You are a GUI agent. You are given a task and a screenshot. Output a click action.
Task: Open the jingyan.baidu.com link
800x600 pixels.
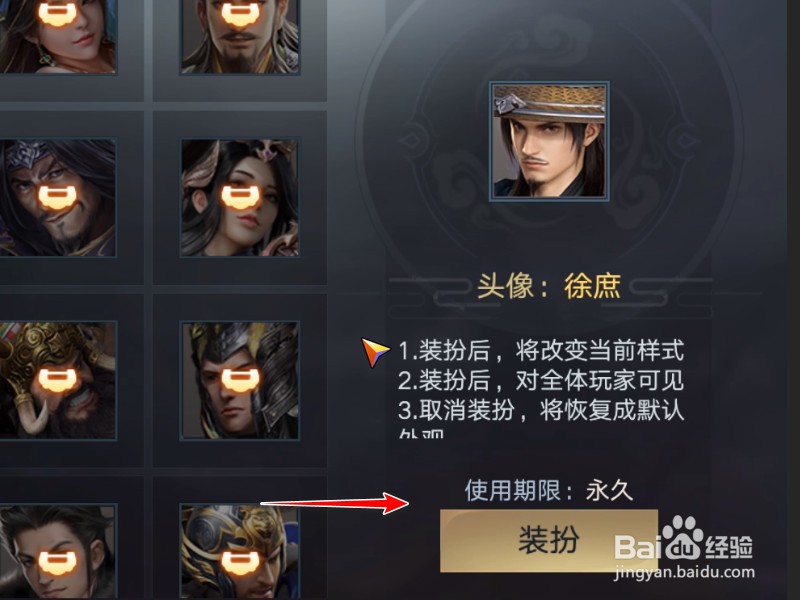[x=684, y=572]
